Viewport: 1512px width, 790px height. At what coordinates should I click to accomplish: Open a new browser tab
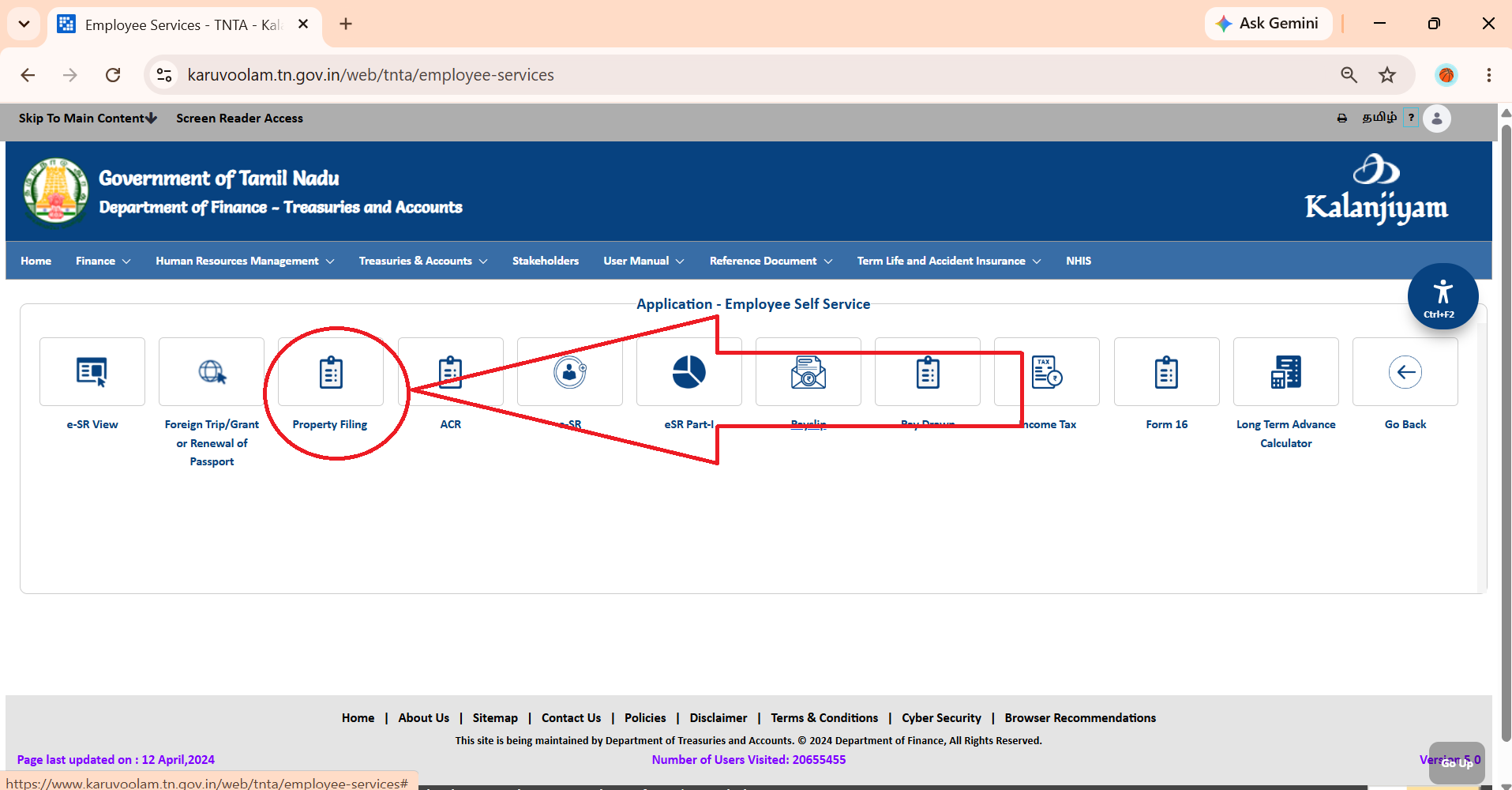click(x=346, y=24)
